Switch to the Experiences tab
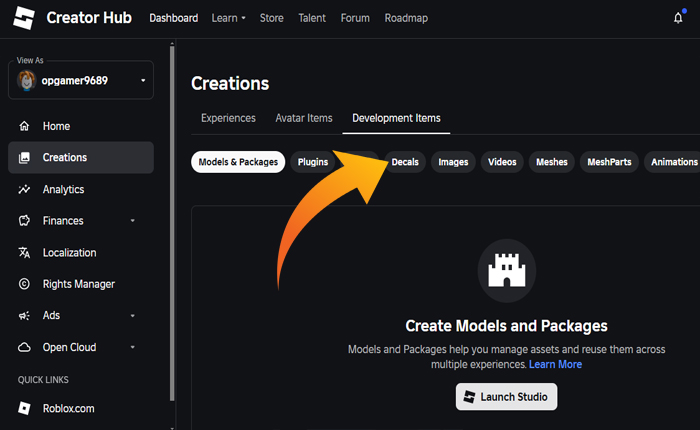700x430 pixels. [x=228, y=118]
